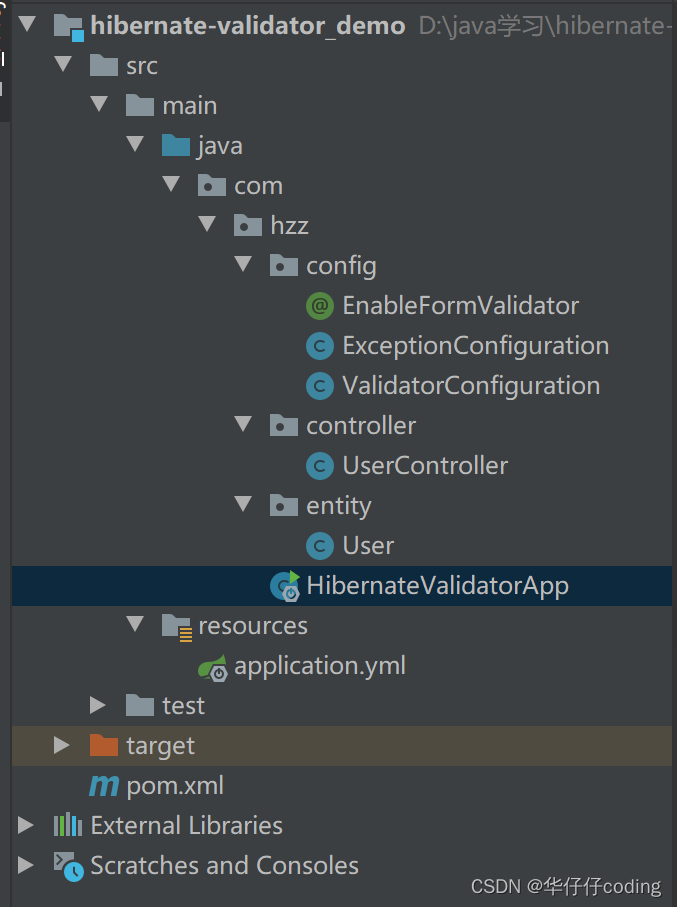
Task: Expand the target folder
Action: tap(62, 746)
